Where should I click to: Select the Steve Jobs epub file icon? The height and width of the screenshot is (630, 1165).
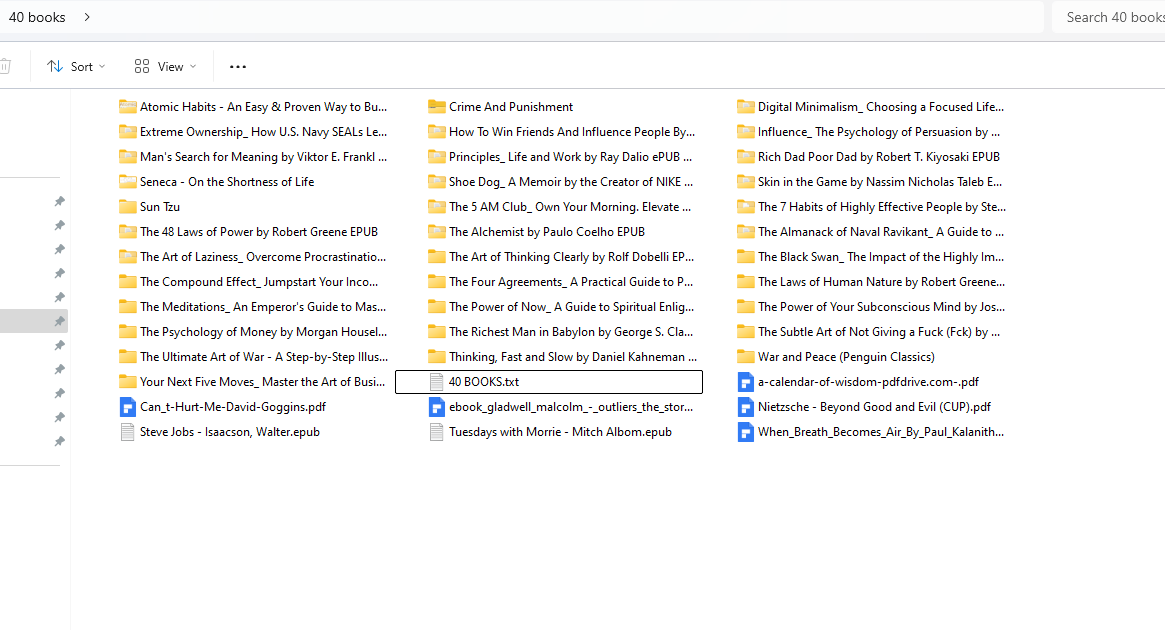pos(128,432)
